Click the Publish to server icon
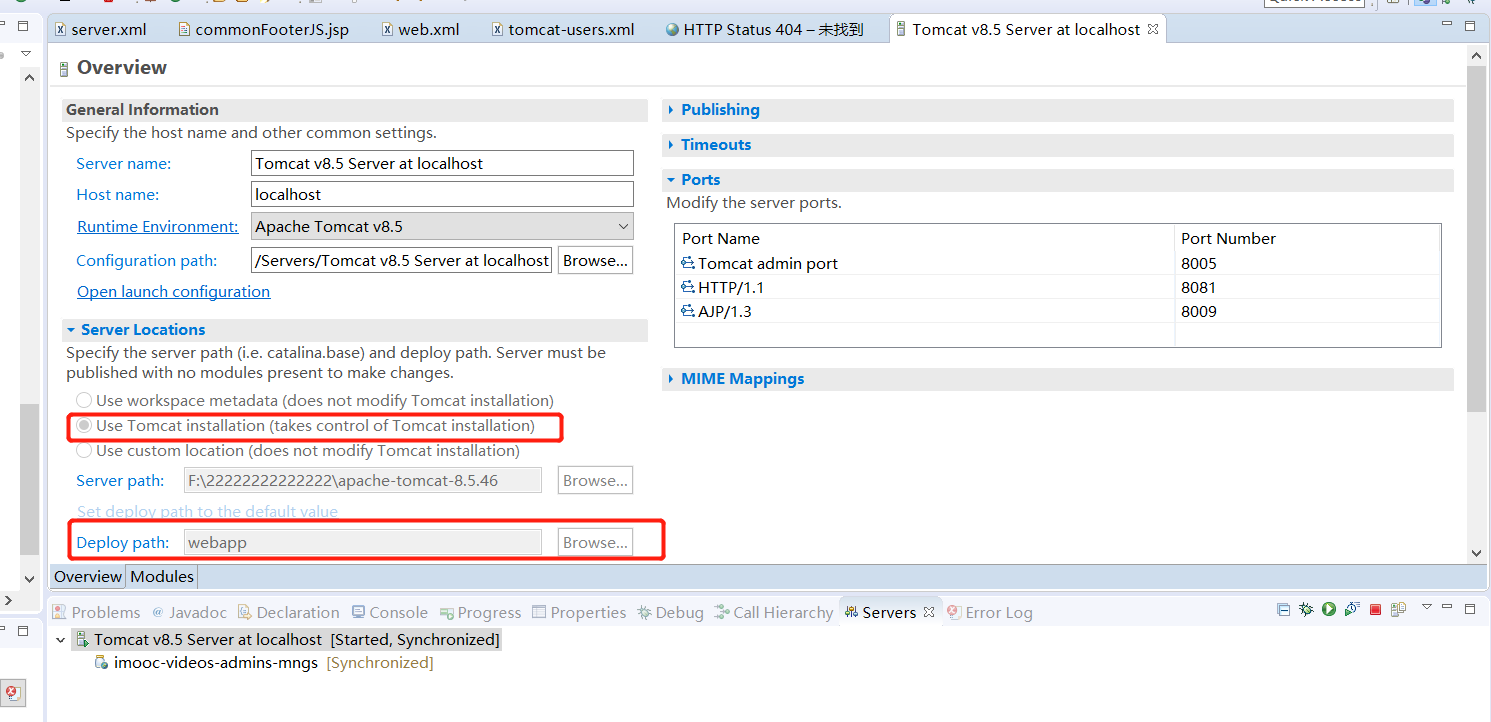The width and height of the screenshot is (1491, 722). [x=1398, y=609]
